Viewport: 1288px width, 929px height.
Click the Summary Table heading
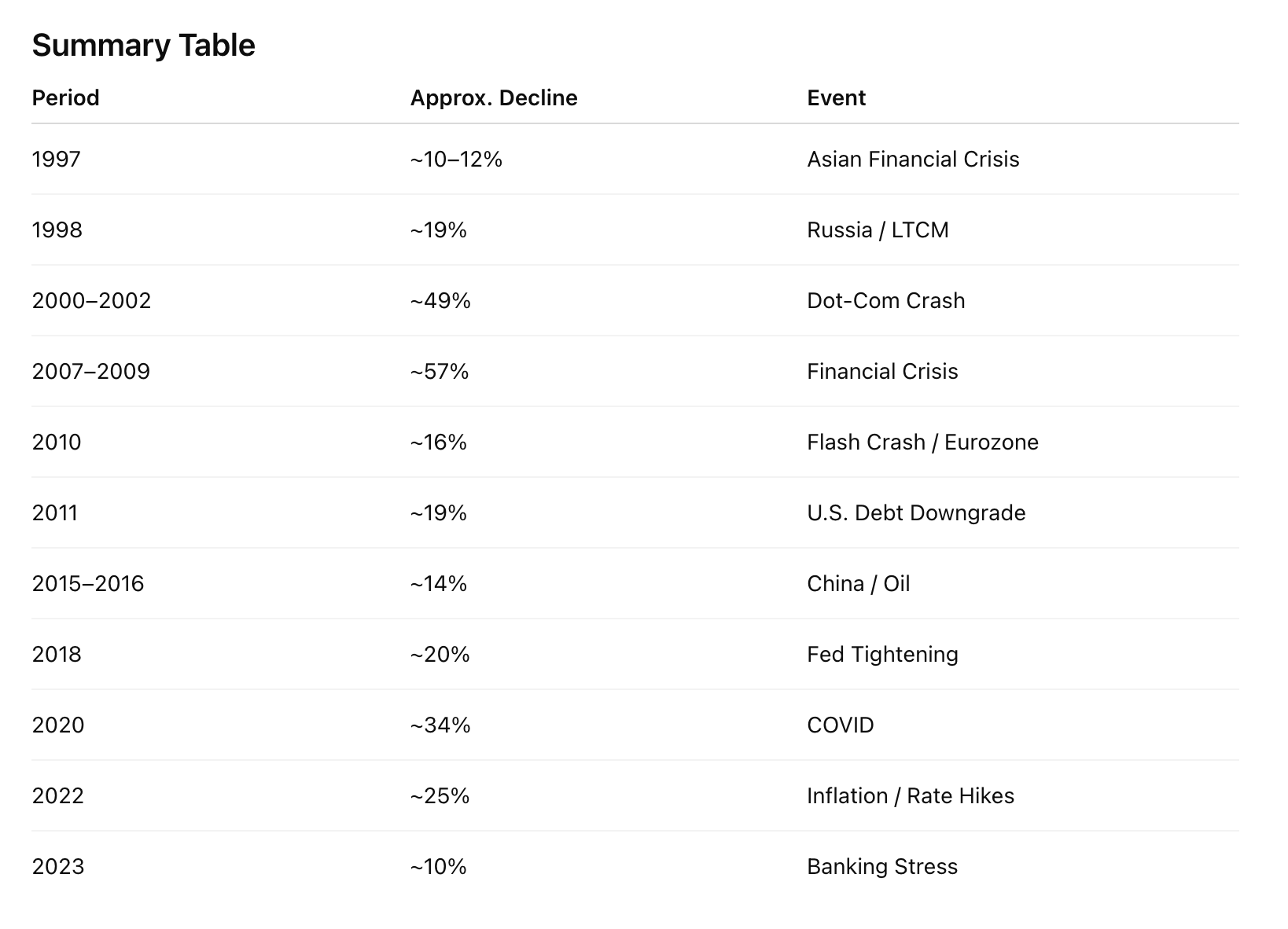[143, 46]
